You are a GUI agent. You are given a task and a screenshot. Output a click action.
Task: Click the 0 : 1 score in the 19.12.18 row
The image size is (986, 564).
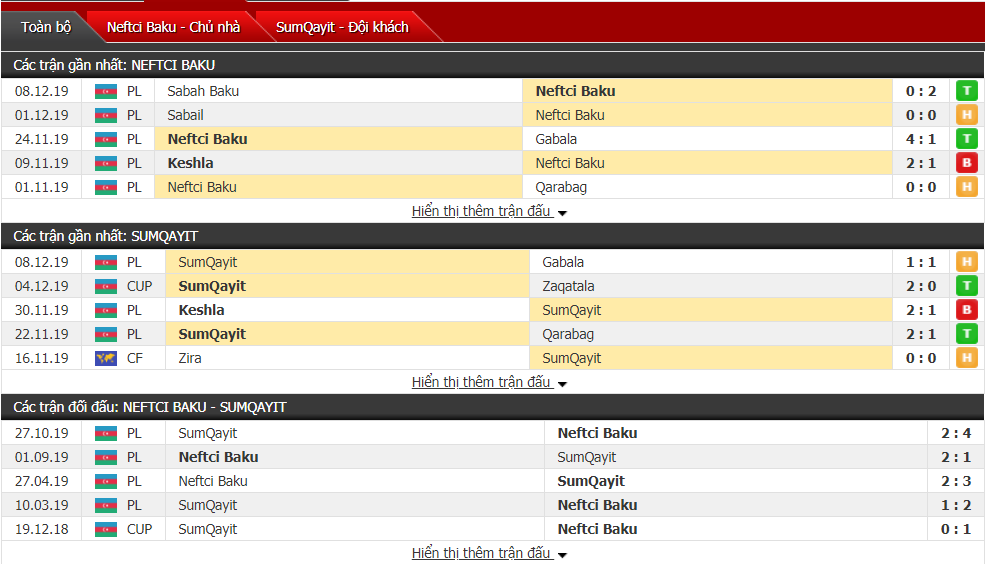point(956,529)
